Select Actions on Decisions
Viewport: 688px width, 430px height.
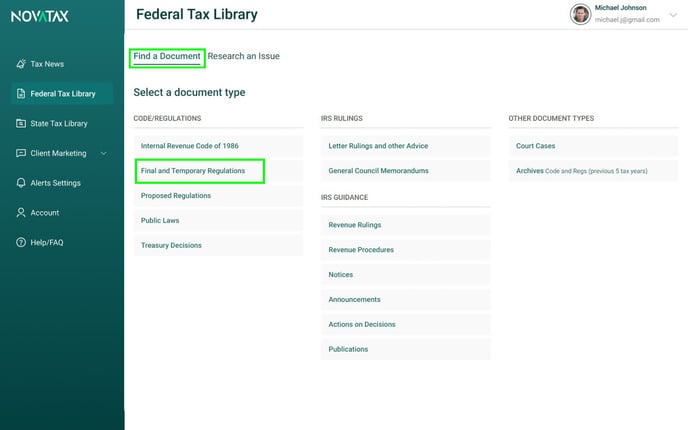coord(406,324)
